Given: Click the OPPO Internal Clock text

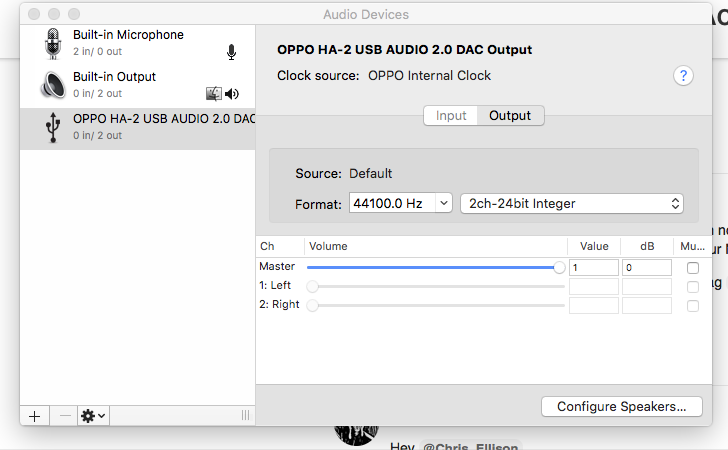Looking at the screenshot, I should coord(429,75).
